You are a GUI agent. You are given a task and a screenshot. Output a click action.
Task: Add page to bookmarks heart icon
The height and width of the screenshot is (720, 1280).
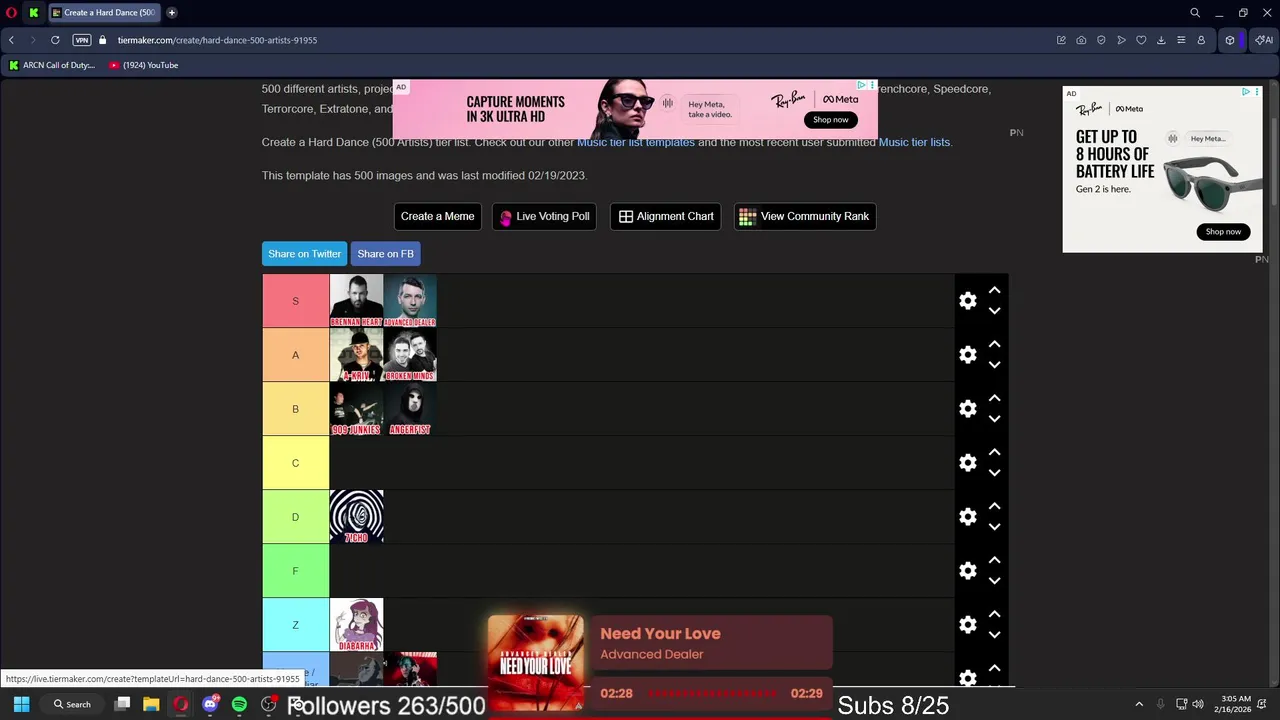click(1141, 40)
